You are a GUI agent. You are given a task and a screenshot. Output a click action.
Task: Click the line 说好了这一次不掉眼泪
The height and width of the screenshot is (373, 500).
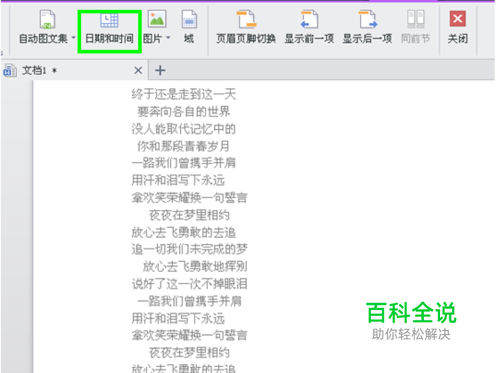pos(189,284)
